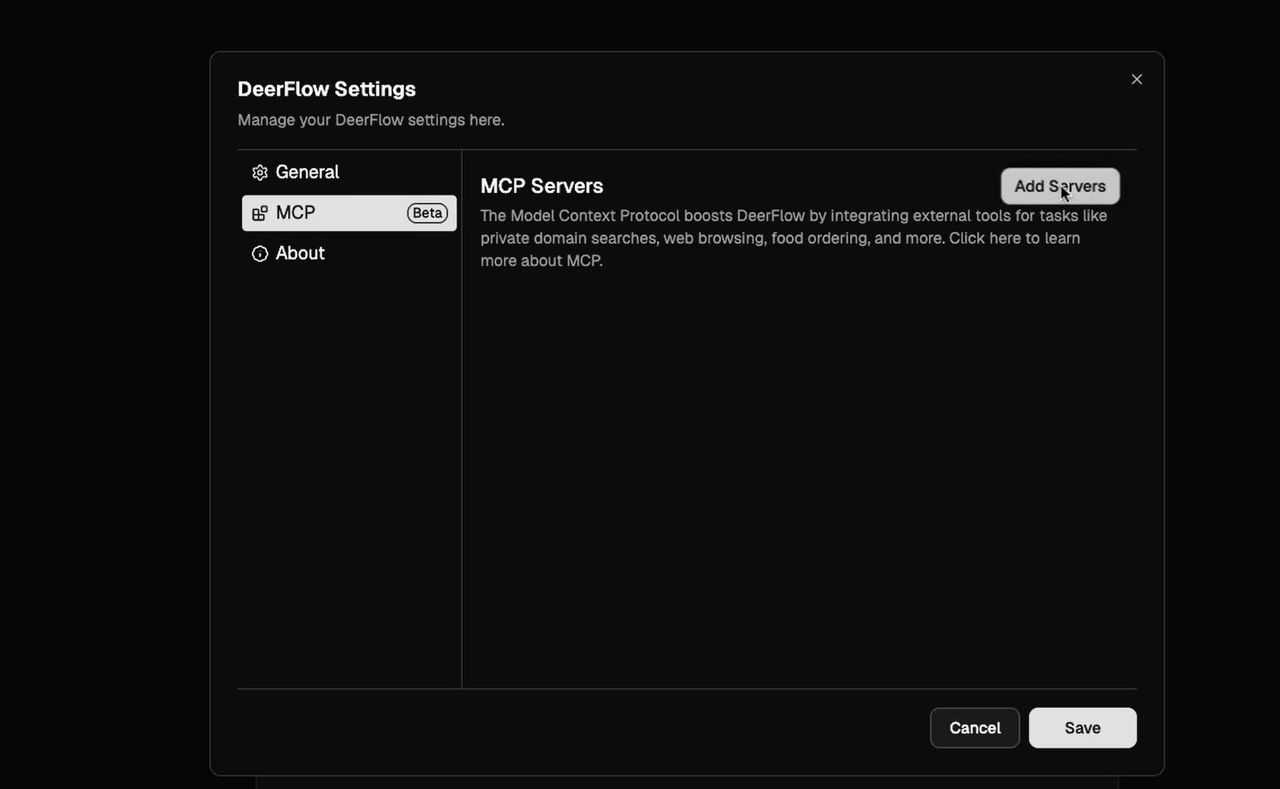Click the gear icon beside General
This screenshot has width=1280, height=789.
pos(260,172)
